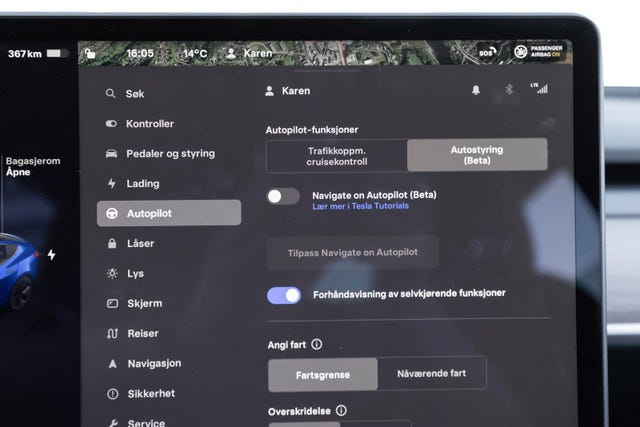
Task: Click the SOS icon in status bar
Action: [487, 52]
